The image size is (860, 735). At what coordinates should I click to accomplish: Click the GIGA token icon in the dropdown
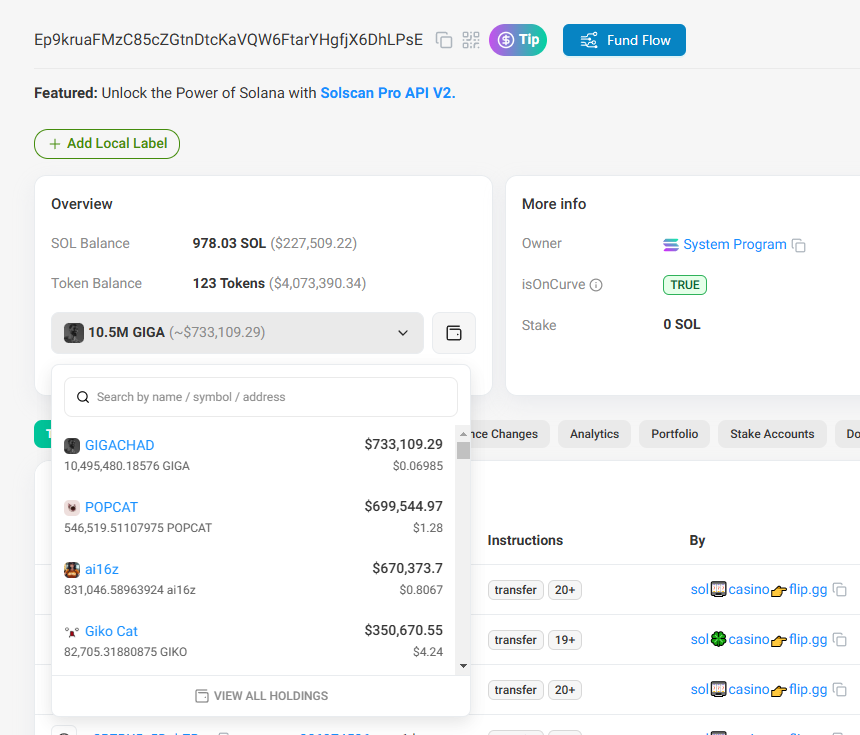pyautogui.click(x=73, y=333)
